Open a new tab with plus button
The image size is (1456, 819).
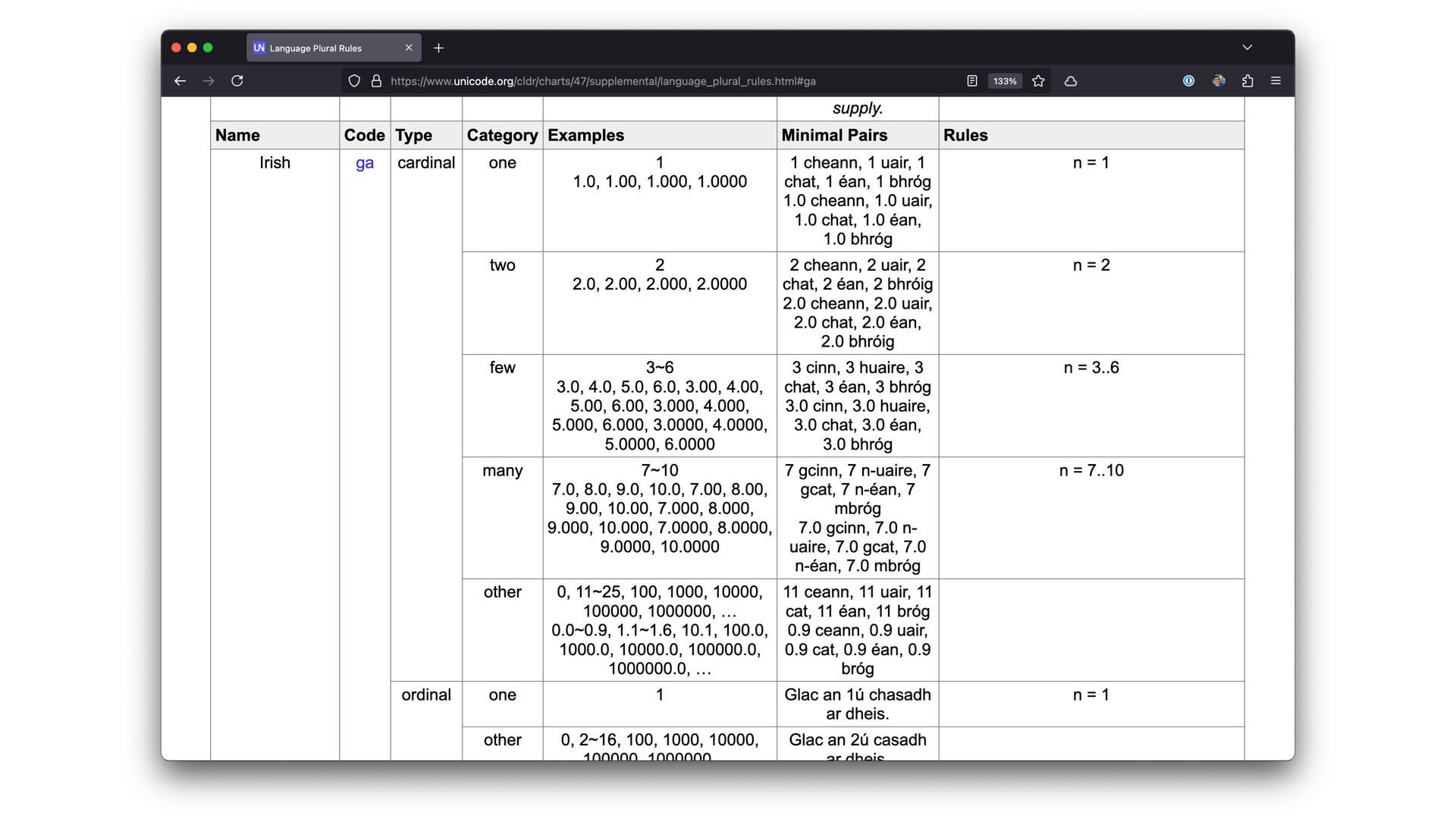click(x=438, y=48)
